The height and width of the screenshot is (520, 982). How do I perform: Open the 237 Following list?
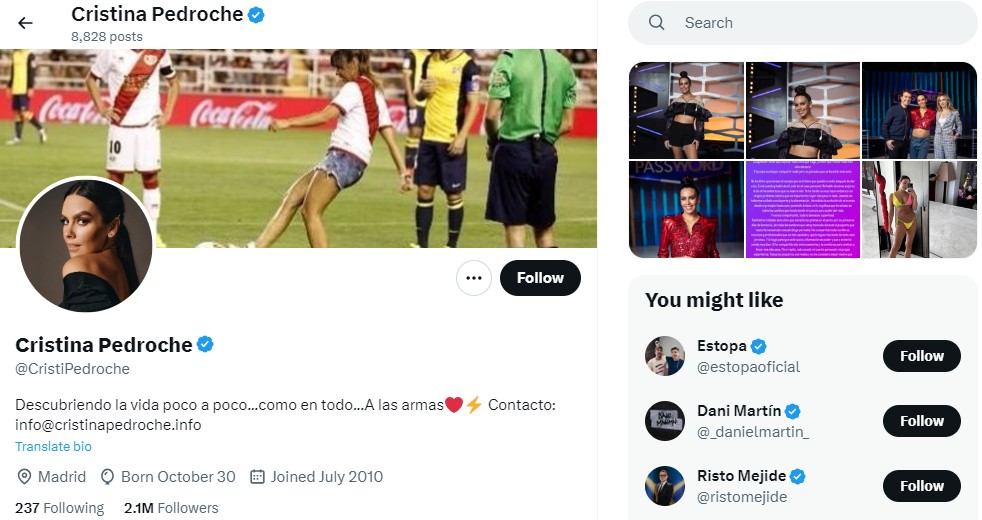pos(59,508)
